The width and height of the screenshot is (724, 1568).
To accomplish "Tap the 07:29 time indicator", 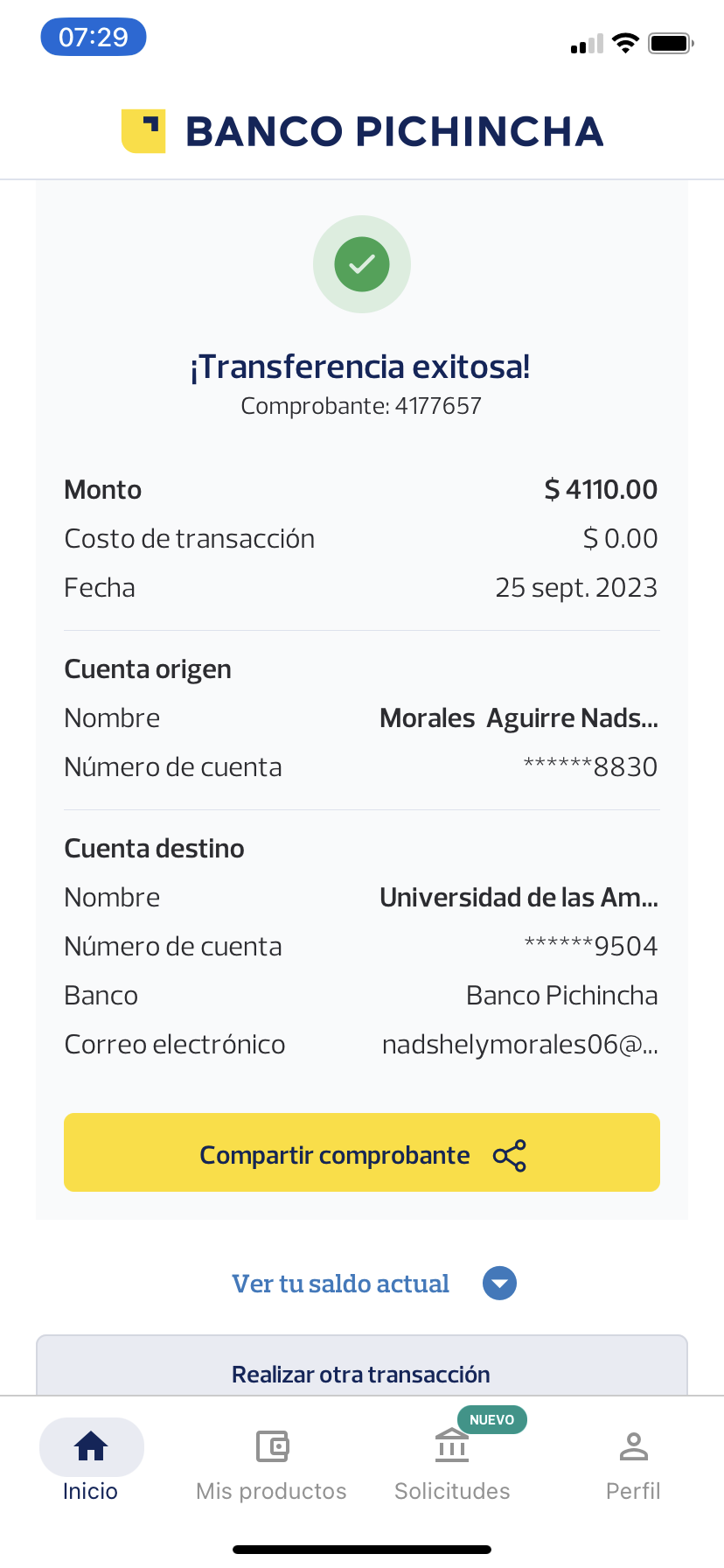I will (x=94, y=38).
